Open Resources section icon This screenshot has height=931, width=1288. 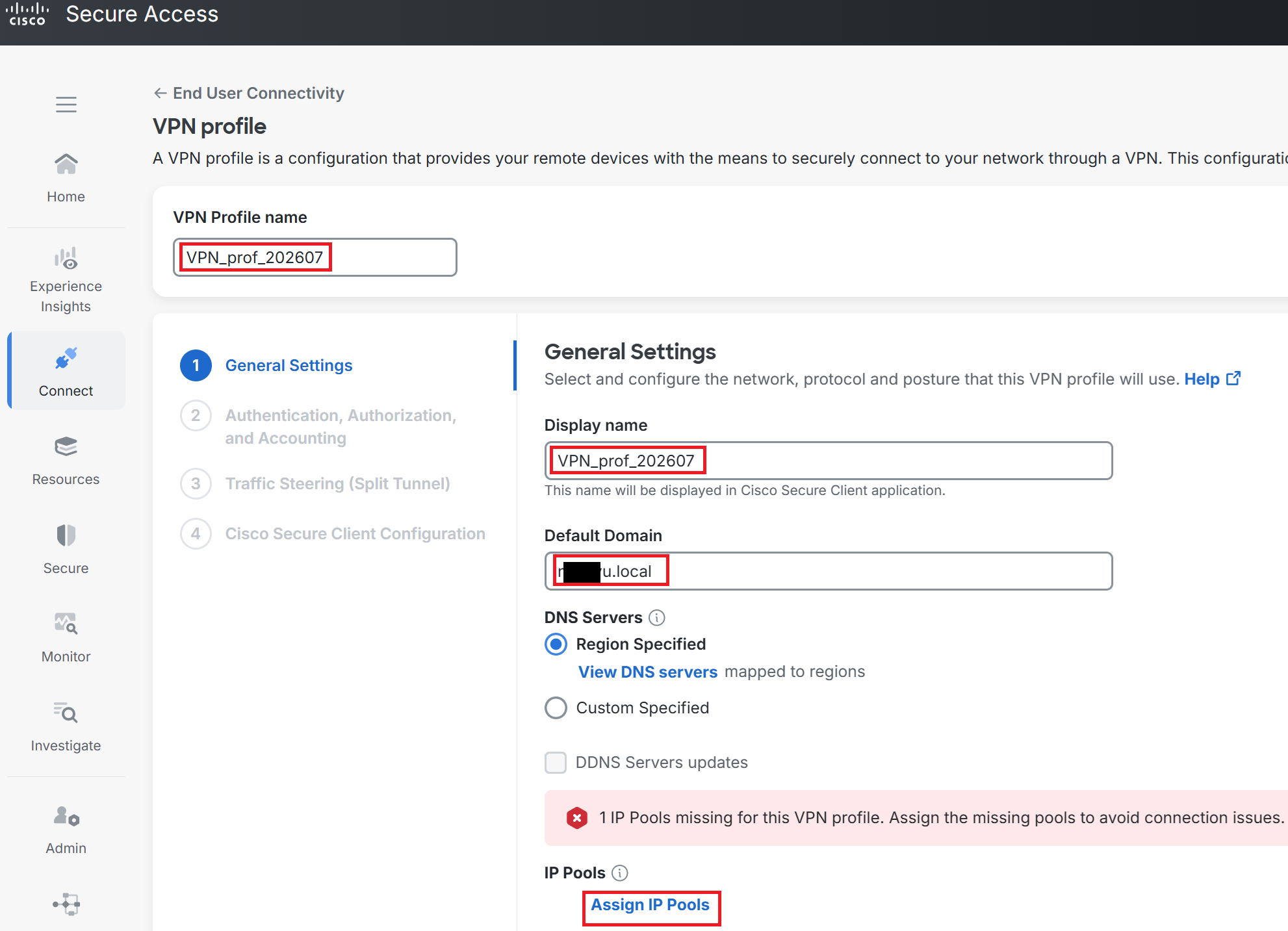(66, 447)
